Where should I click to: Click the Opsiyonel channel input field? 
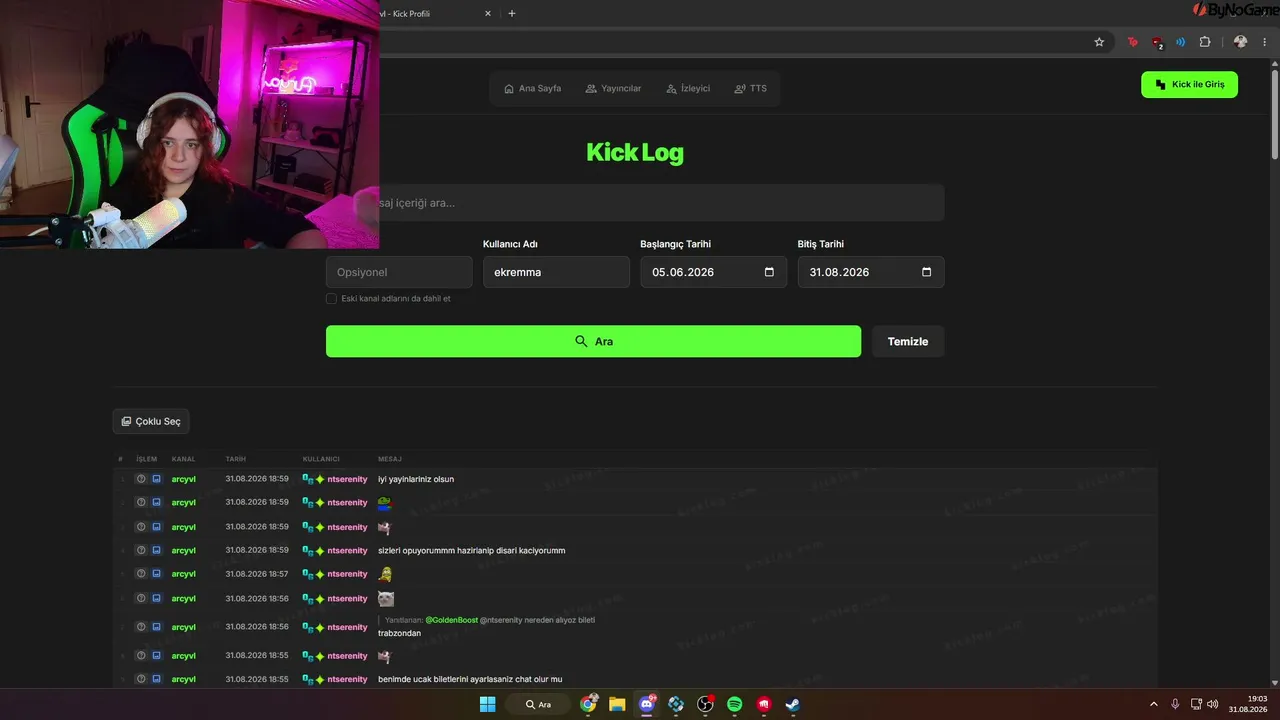tap(399, 272)
